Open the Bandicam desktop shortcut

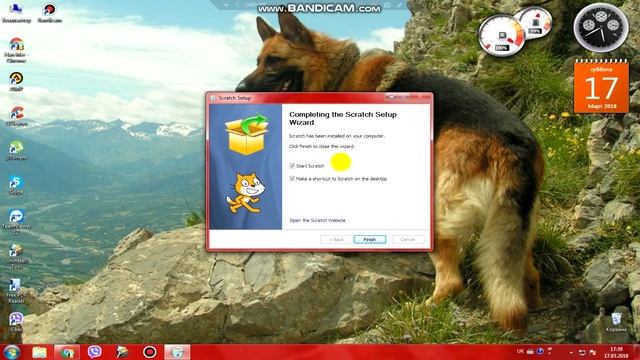pos(49,12)
